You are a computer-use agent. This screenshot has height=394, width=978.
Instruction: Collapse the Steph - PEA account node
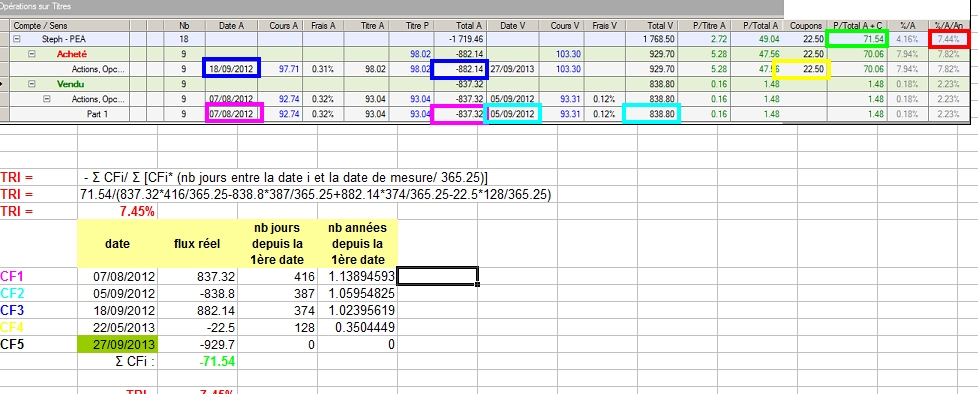17,39
